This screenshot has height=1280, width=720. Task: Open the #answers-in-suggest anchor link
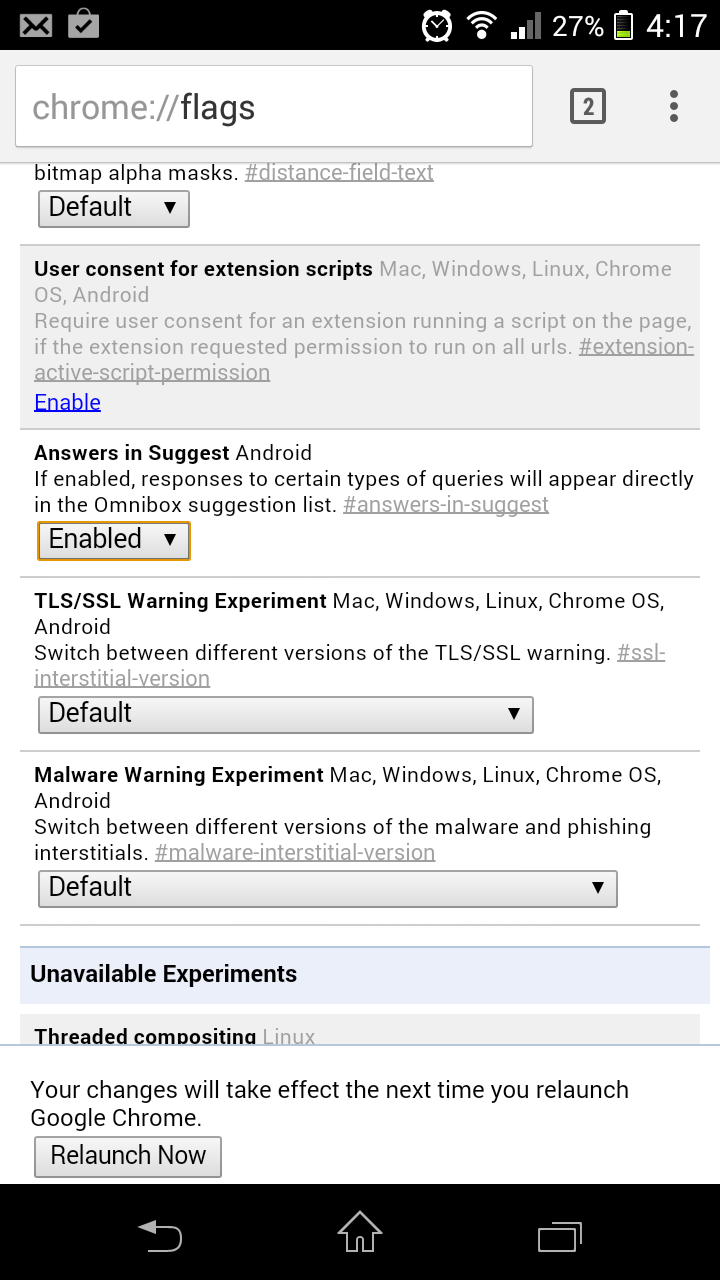tap(445, 505)
